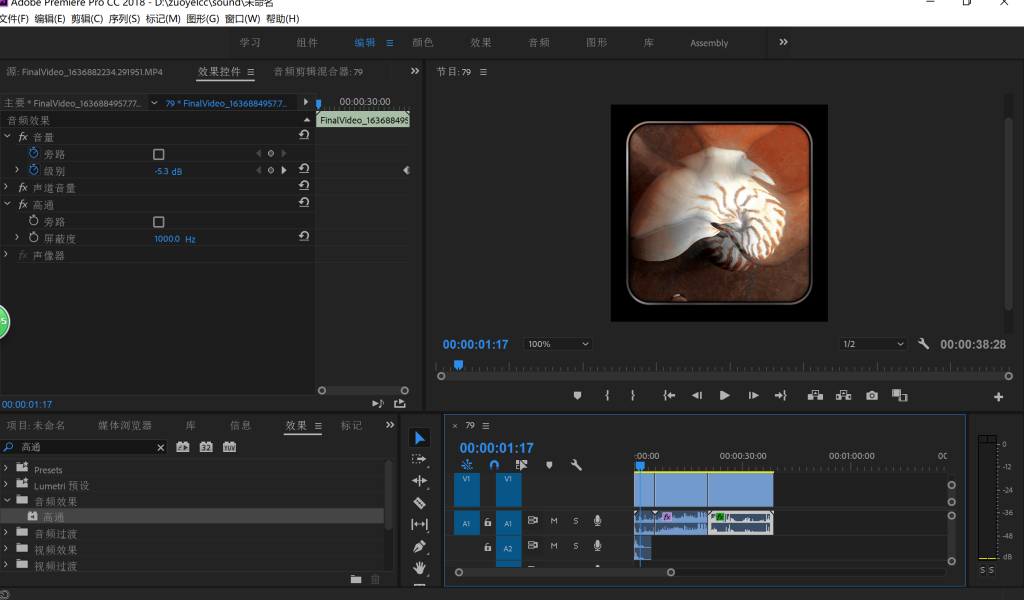This screenshot has width=1024, height=600.
Task: Go to In point in the program monitor
Action: (669, 396)
